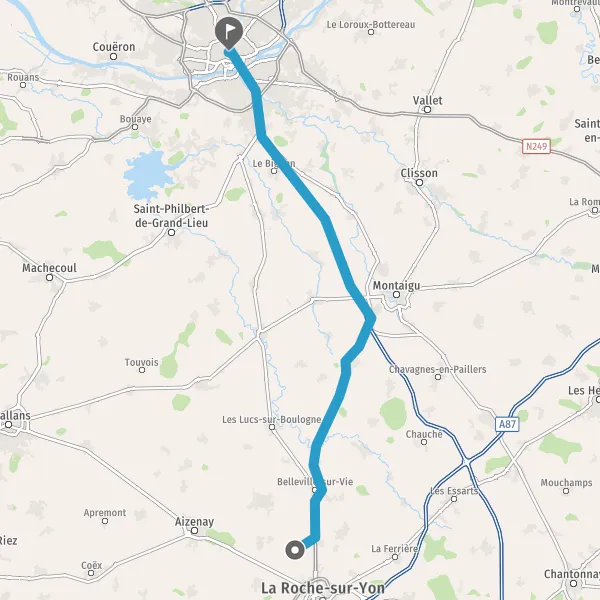Select the Clisson town marker
600x600 pixels.
click(x=419, y=183)
